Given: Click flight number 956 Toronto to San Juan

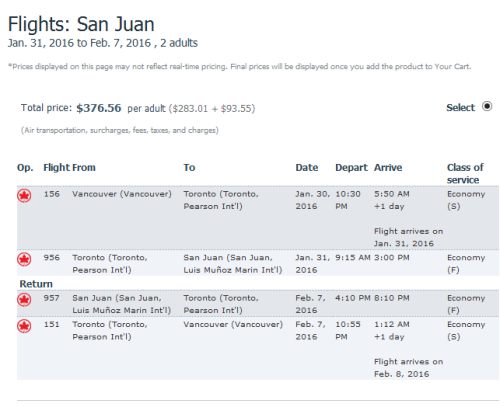Looking at the screenshot, I should (x=52, y=258).
